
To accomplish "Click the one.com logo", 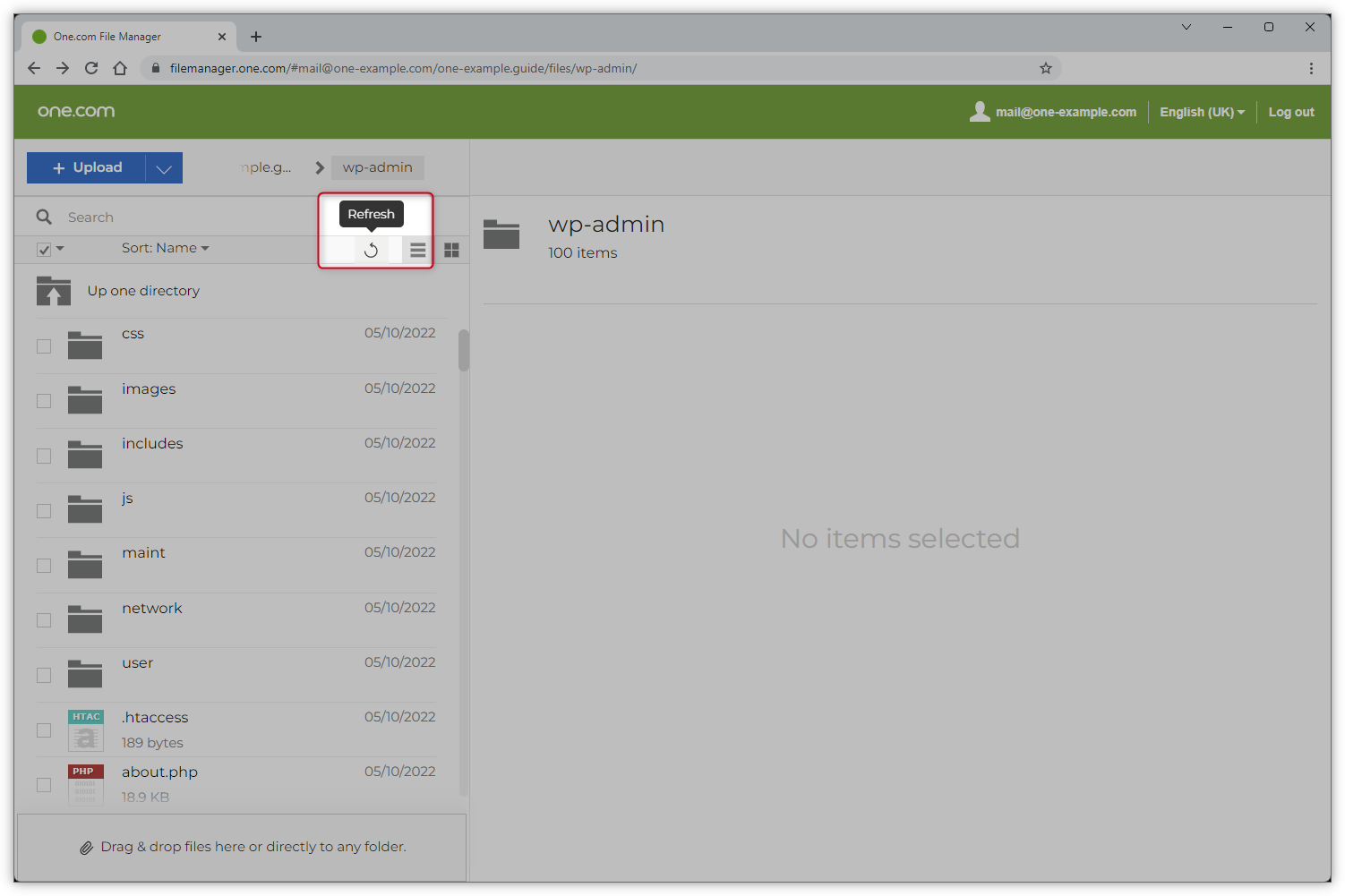I will point(75,111).
